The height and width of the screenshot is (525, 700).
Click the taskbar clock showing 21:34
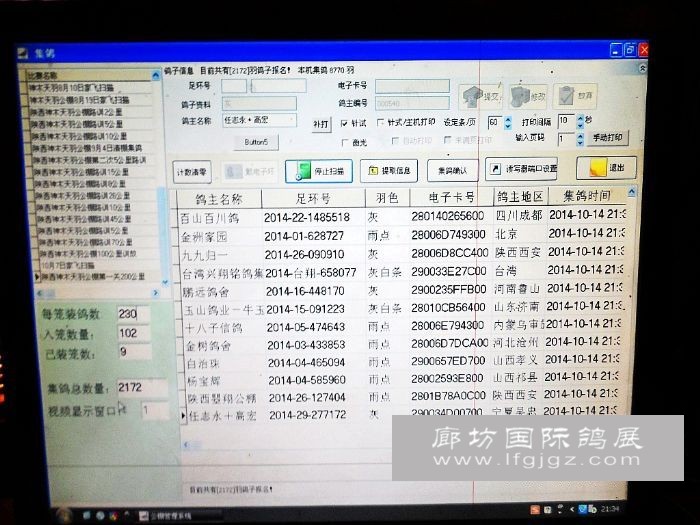coord(610,508)
